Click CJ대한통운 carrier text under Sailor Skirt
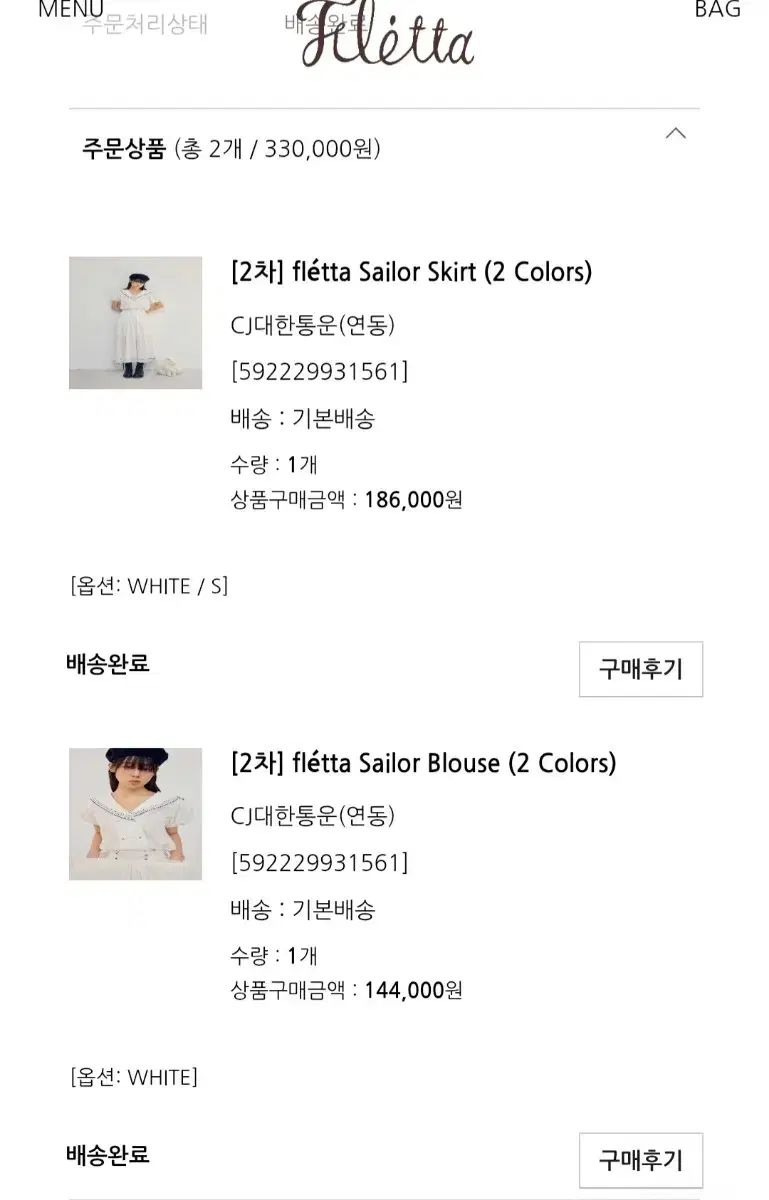The height and width of the screenshot is (1200, 769). pos(312,325)
